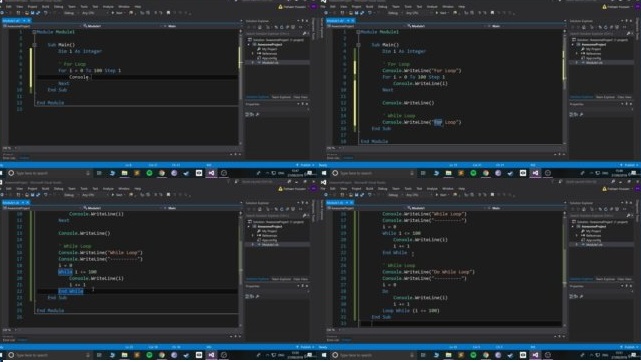
Task: Collapse Module Module1 outlining in top-left editor
Action: [x=34, y=32]
